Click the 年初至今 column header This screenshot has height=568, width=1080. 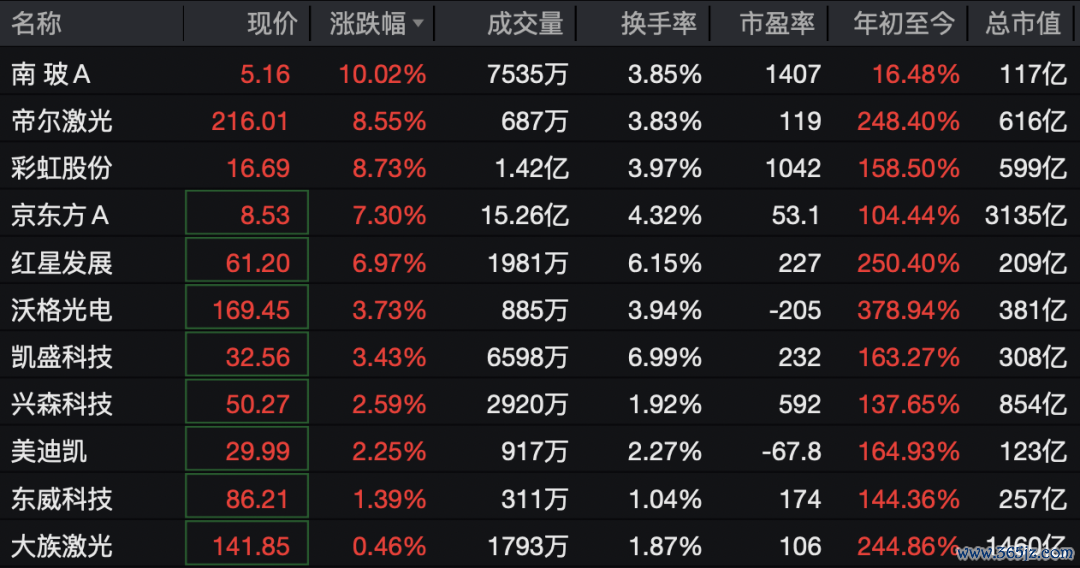click(904, 24)
